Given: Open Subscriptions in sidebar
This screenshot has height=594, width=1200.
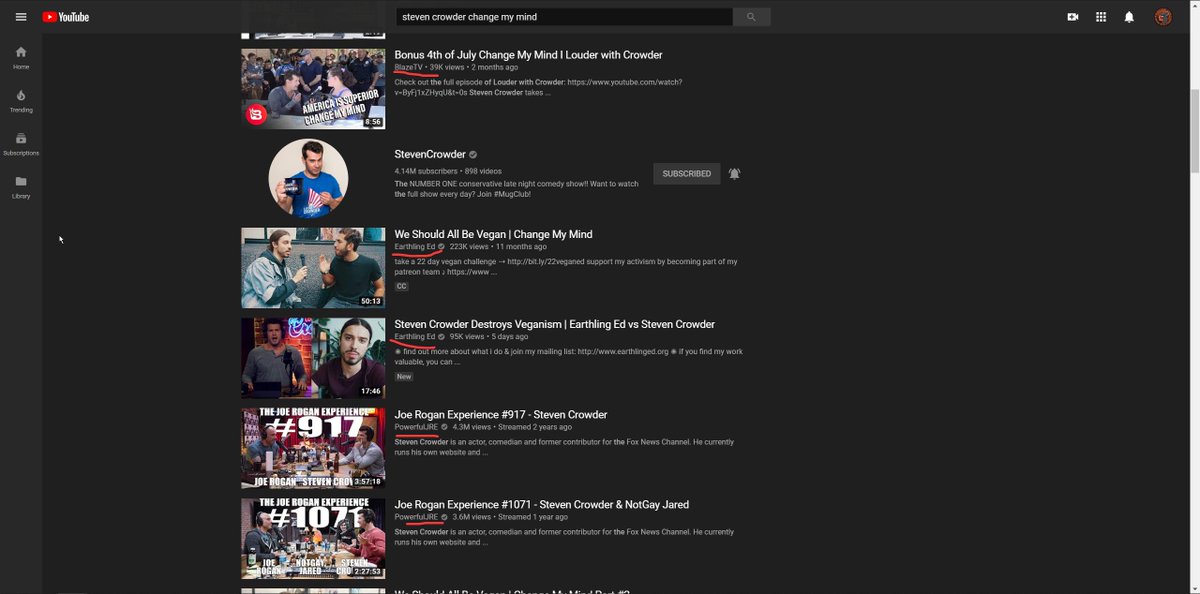Looking at the screenshot, I should [21, 144].
